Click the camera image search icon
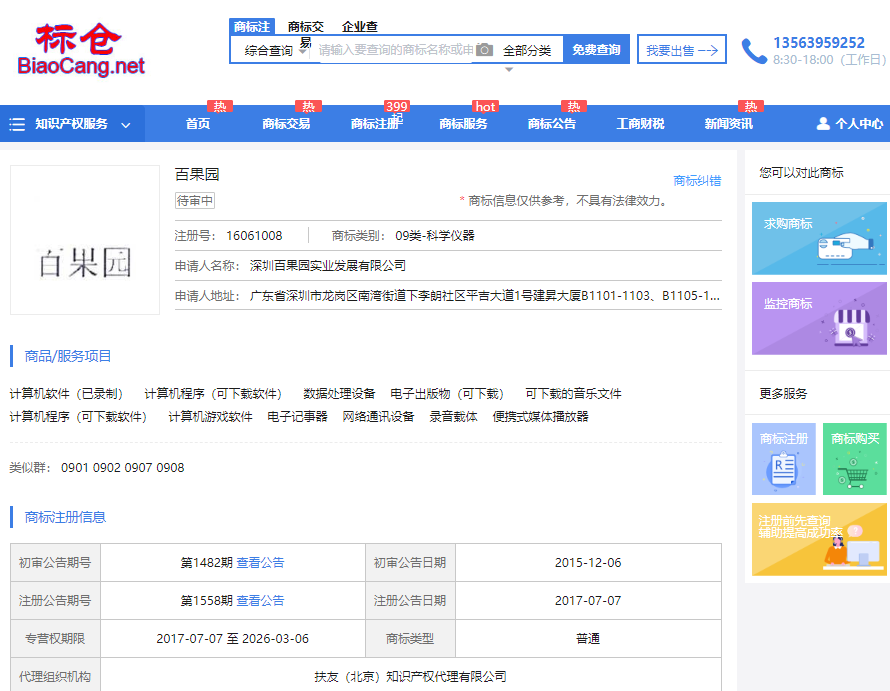The width and height of the screenshot is (890, 691). [484, 50]
